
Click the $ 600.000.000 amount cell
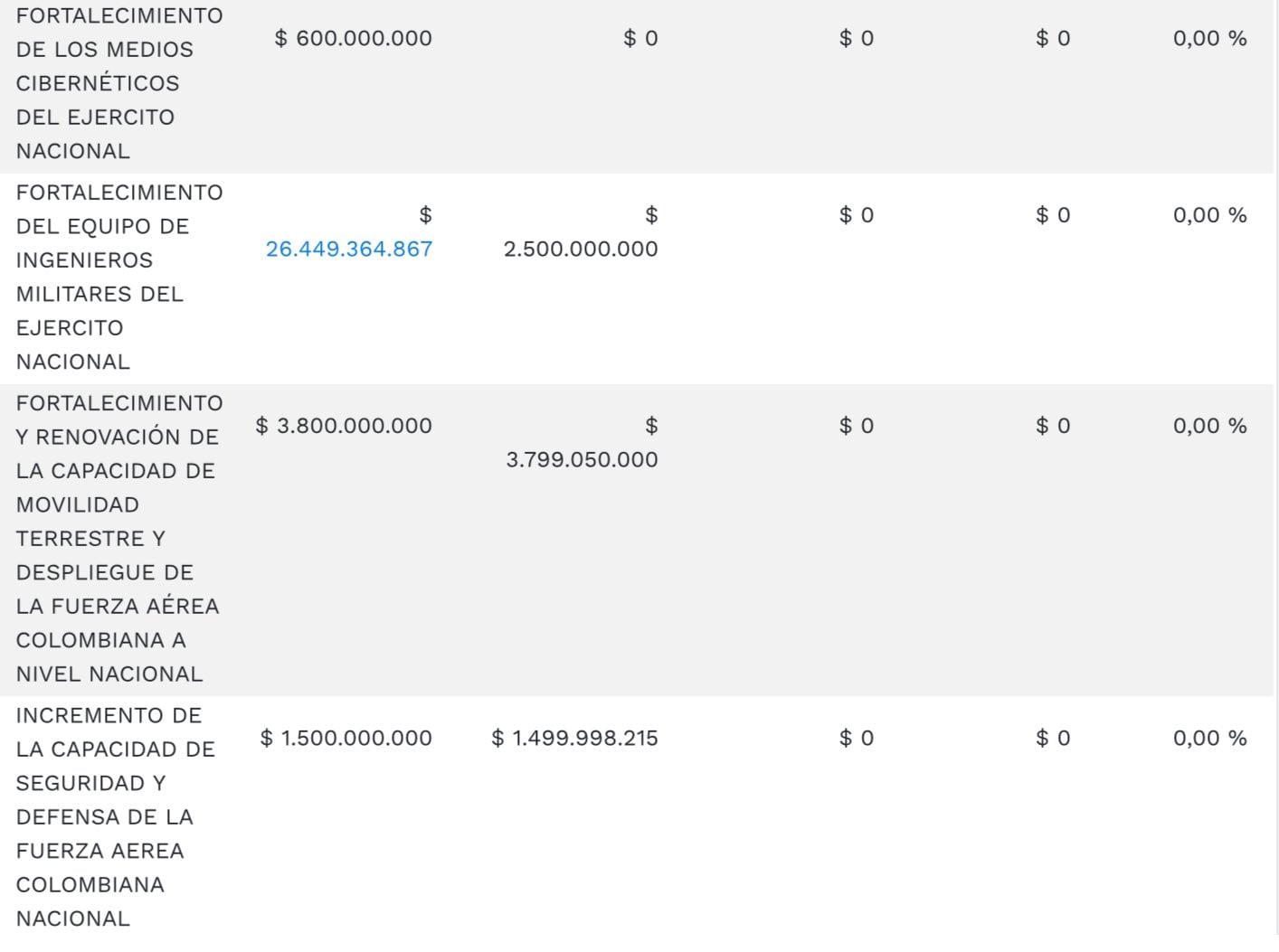[x=354, y=38]
